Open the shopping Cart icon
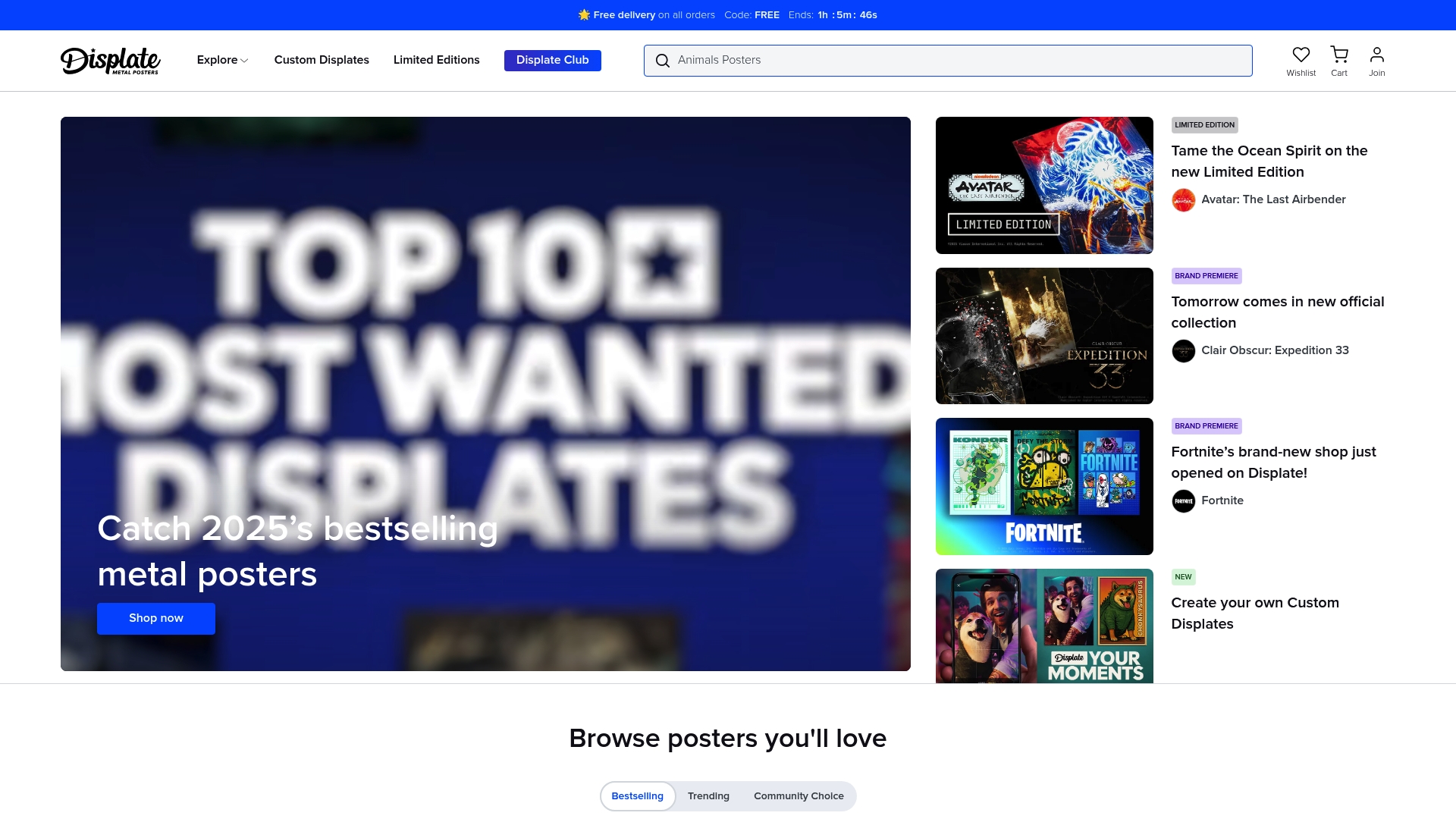The width and height of the screenshot is (1456, 819). point(1339,55)
